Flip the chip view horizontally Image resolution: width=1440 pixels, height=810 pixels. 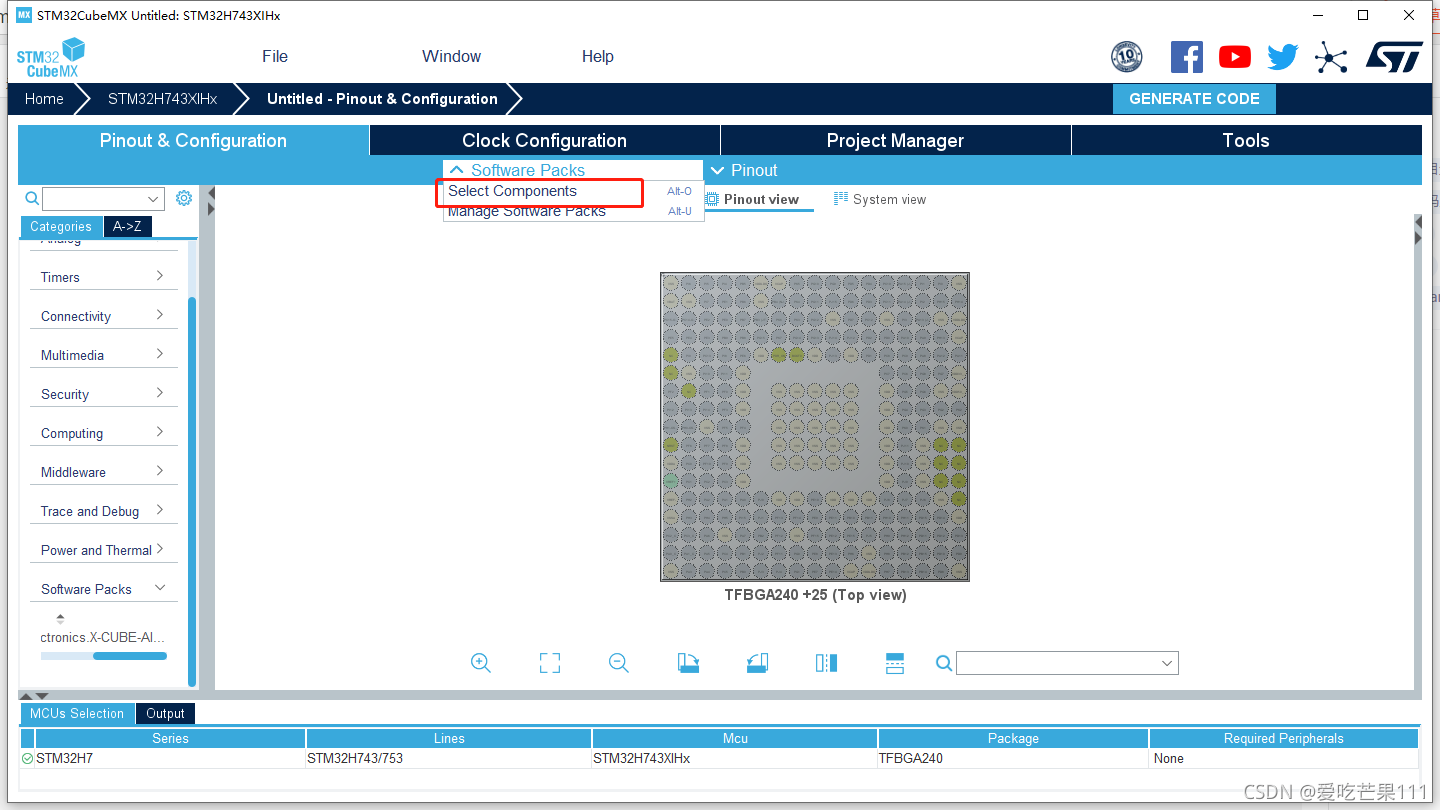[826, 663]
